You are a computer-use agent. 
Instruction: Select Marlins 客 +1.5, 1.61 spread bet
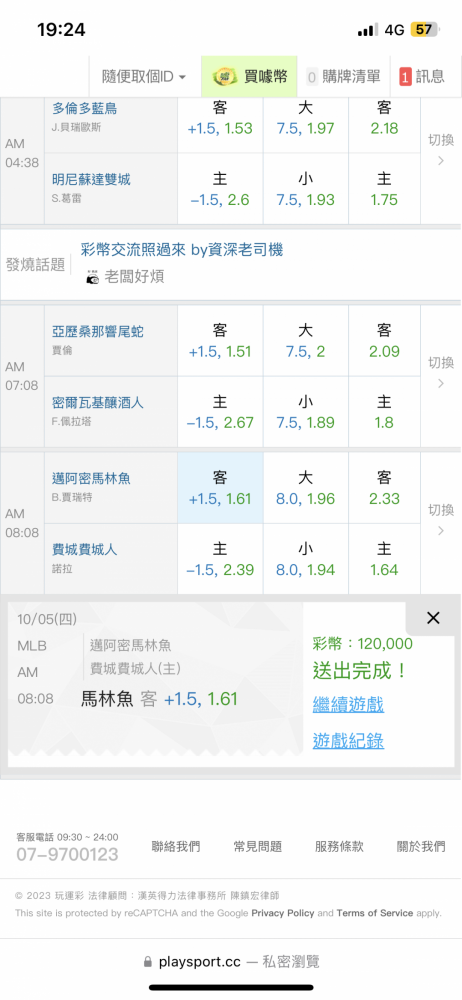pyautogui.click(x=220, y=488)
